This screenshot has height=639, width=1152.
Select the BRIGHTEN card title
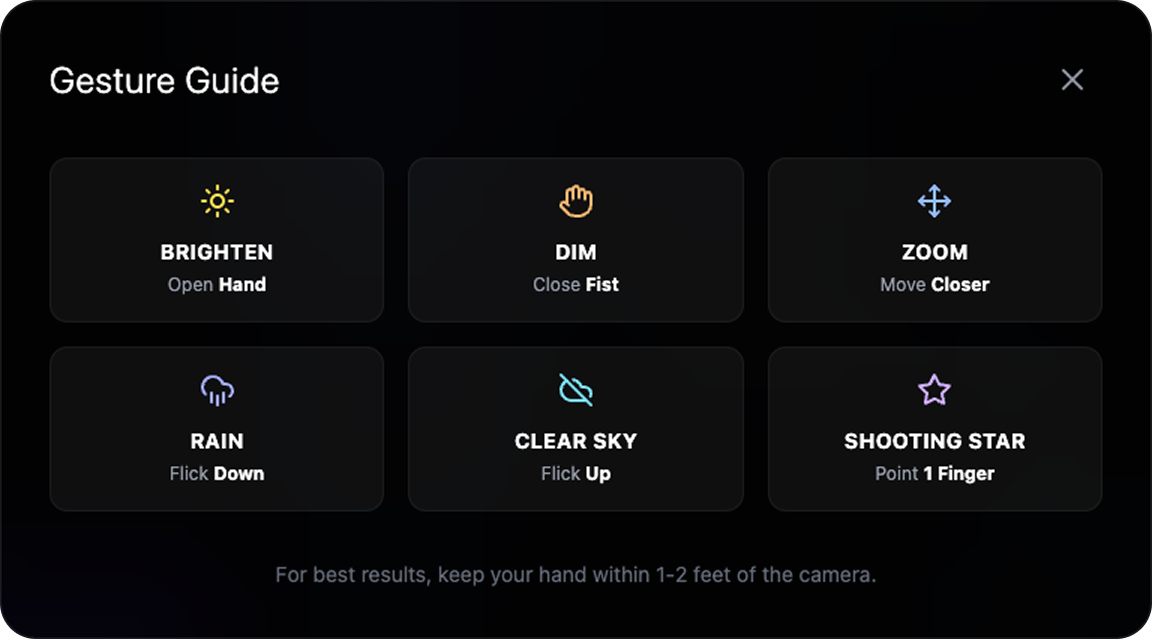217,252
